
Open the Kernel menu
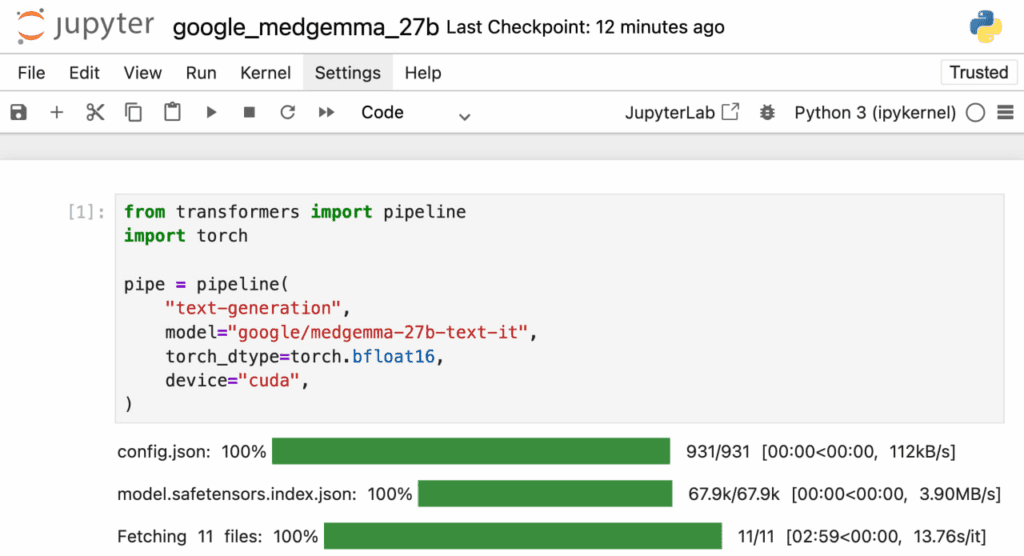(265, 73)
